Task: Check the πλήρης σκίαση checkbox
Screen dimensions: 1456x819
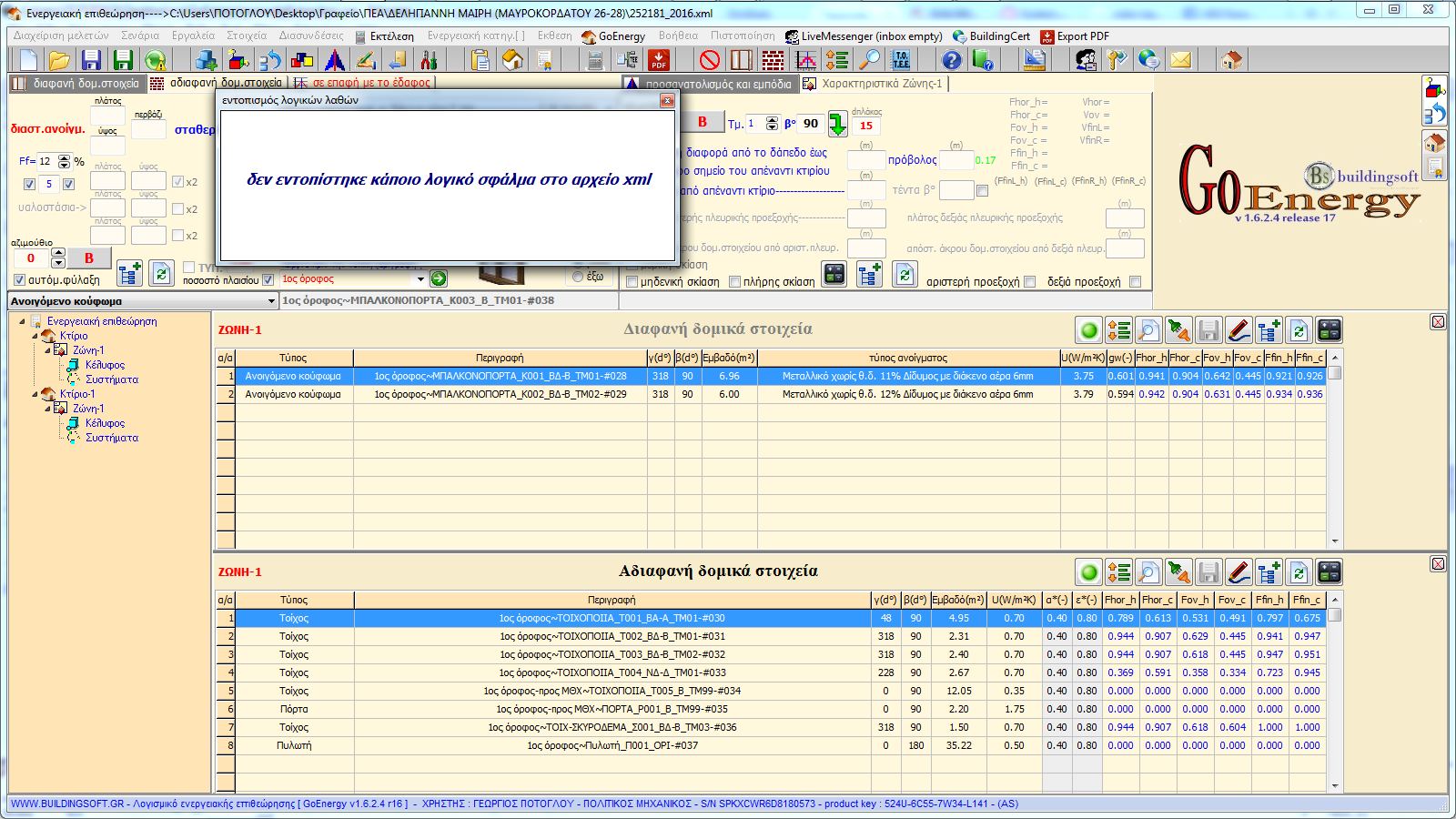Action: click(x=735, y=282)
